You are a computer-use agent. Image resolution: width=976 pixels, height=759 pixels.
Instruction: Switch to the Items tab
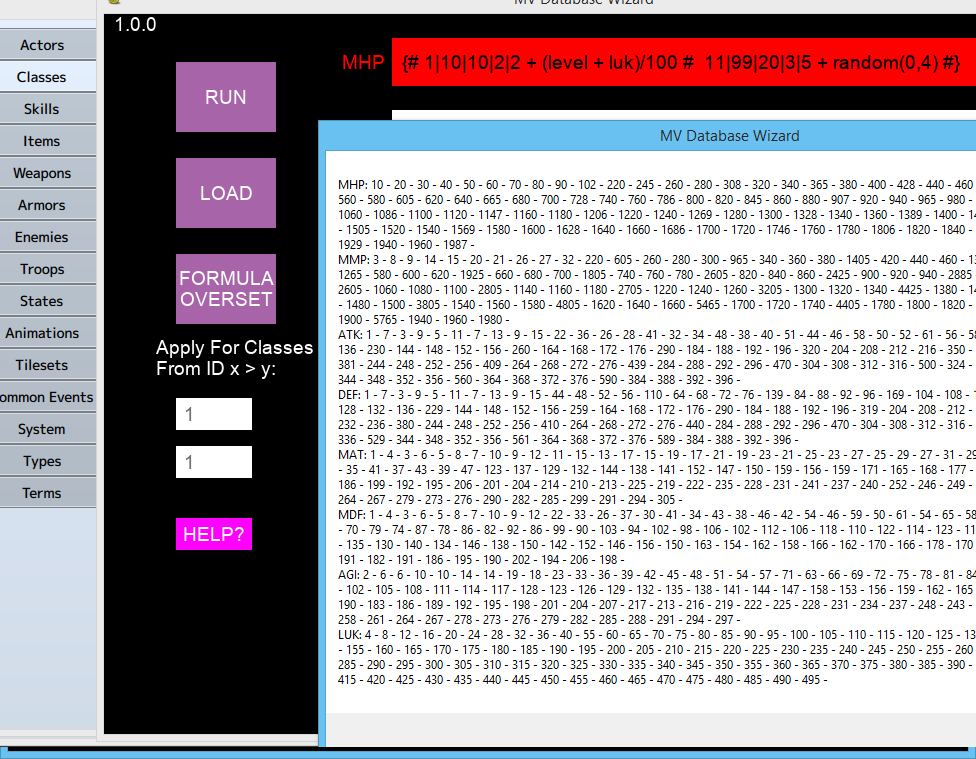[40, 140]
